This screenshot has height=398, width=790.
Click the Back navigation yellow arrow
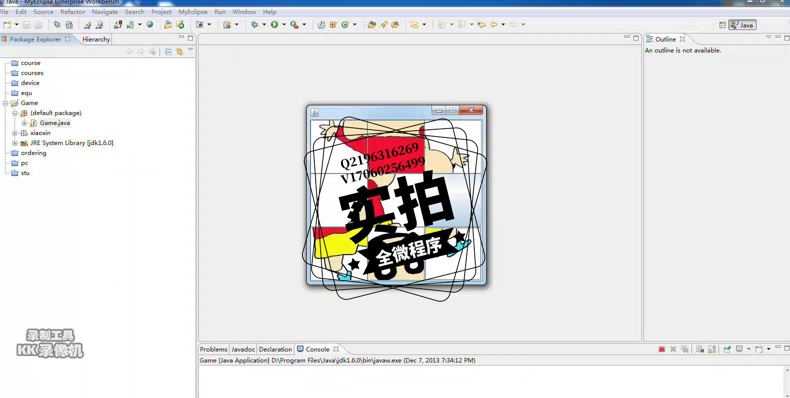point(494,25)
